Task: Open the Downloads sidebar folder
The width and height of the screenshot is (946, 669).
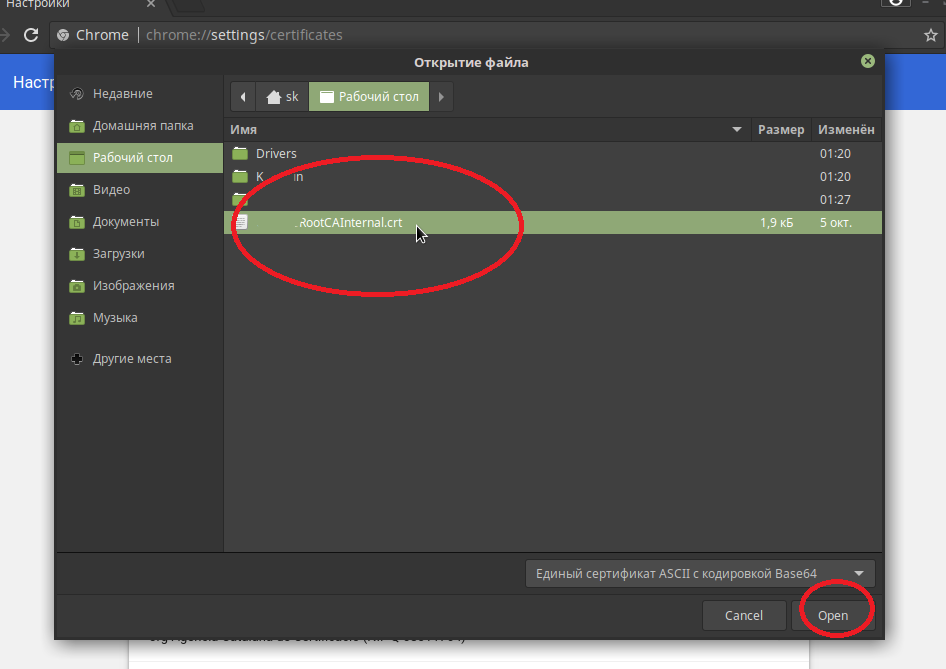Action: point(118,254)
